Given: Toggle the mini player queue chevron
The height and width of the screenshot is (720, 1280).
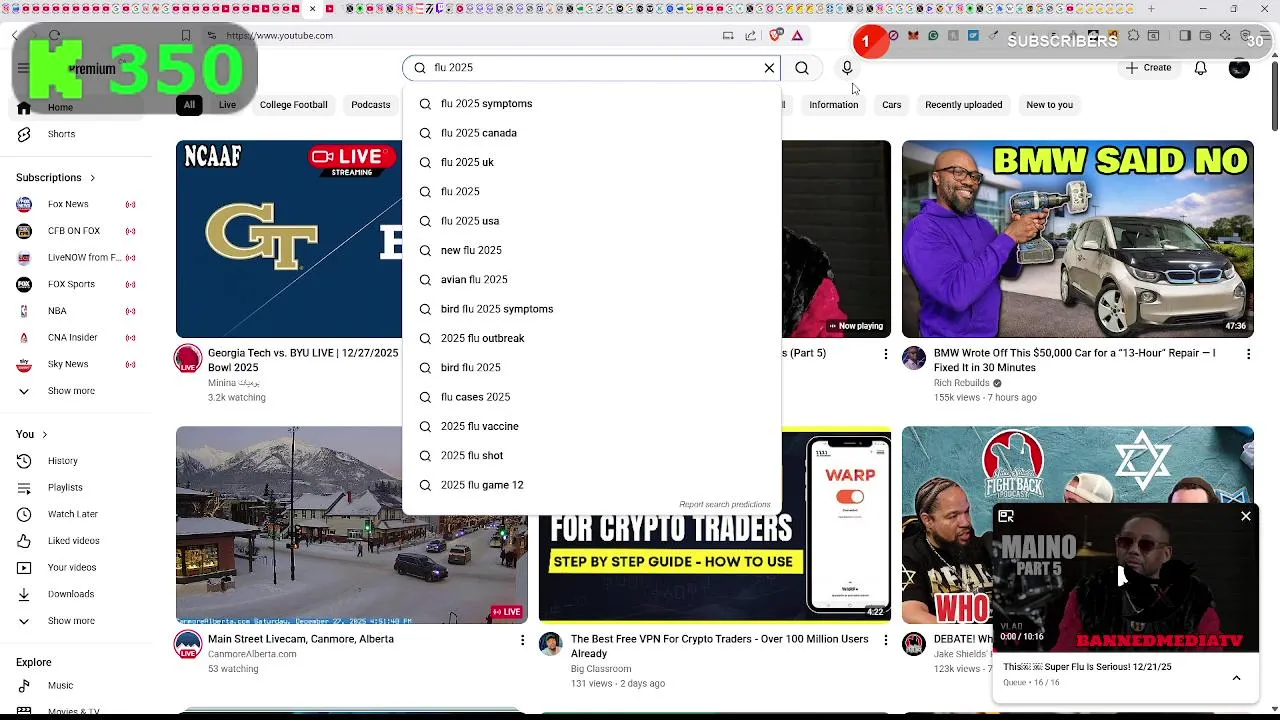Looking at the screenshot, I should click(x=1236, y=678).
